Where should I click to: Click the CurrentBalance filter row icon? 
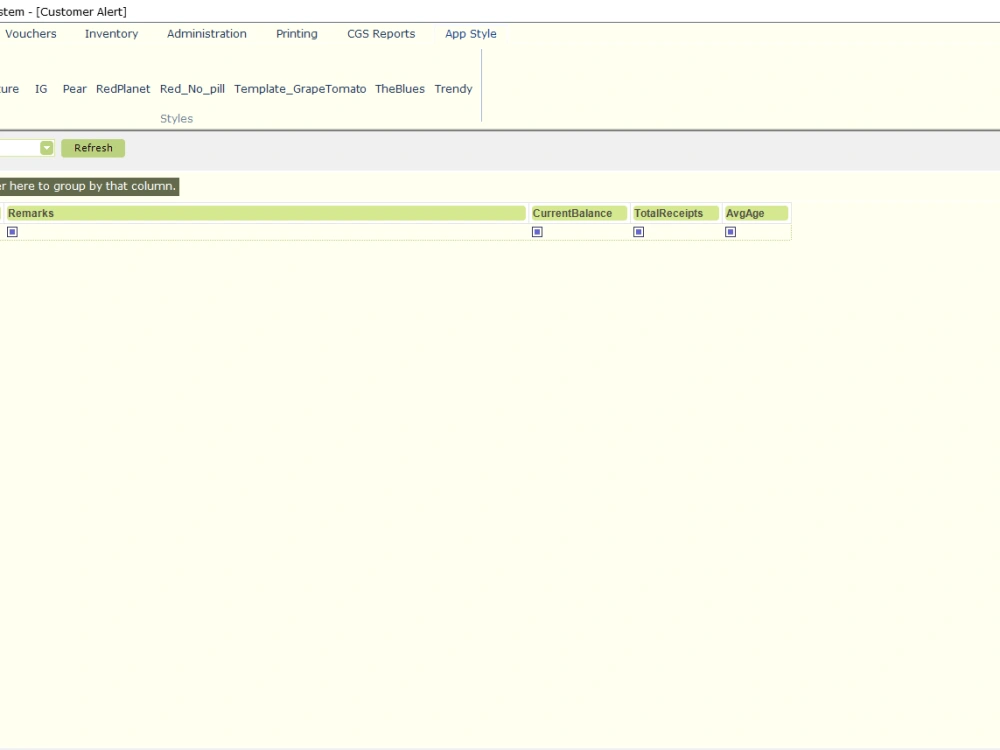[x=537, y=232]
